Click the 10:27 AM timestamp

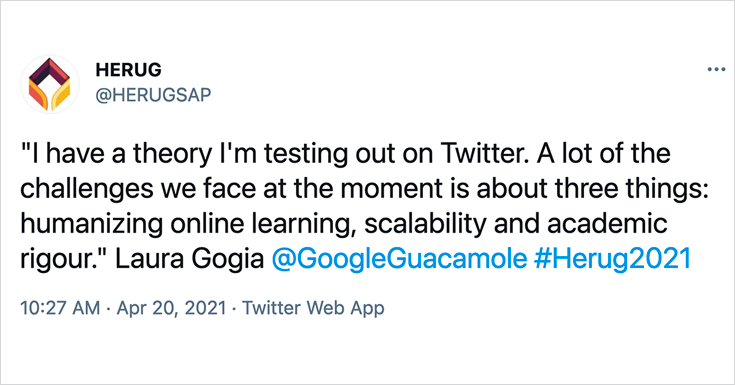[60, 308]
